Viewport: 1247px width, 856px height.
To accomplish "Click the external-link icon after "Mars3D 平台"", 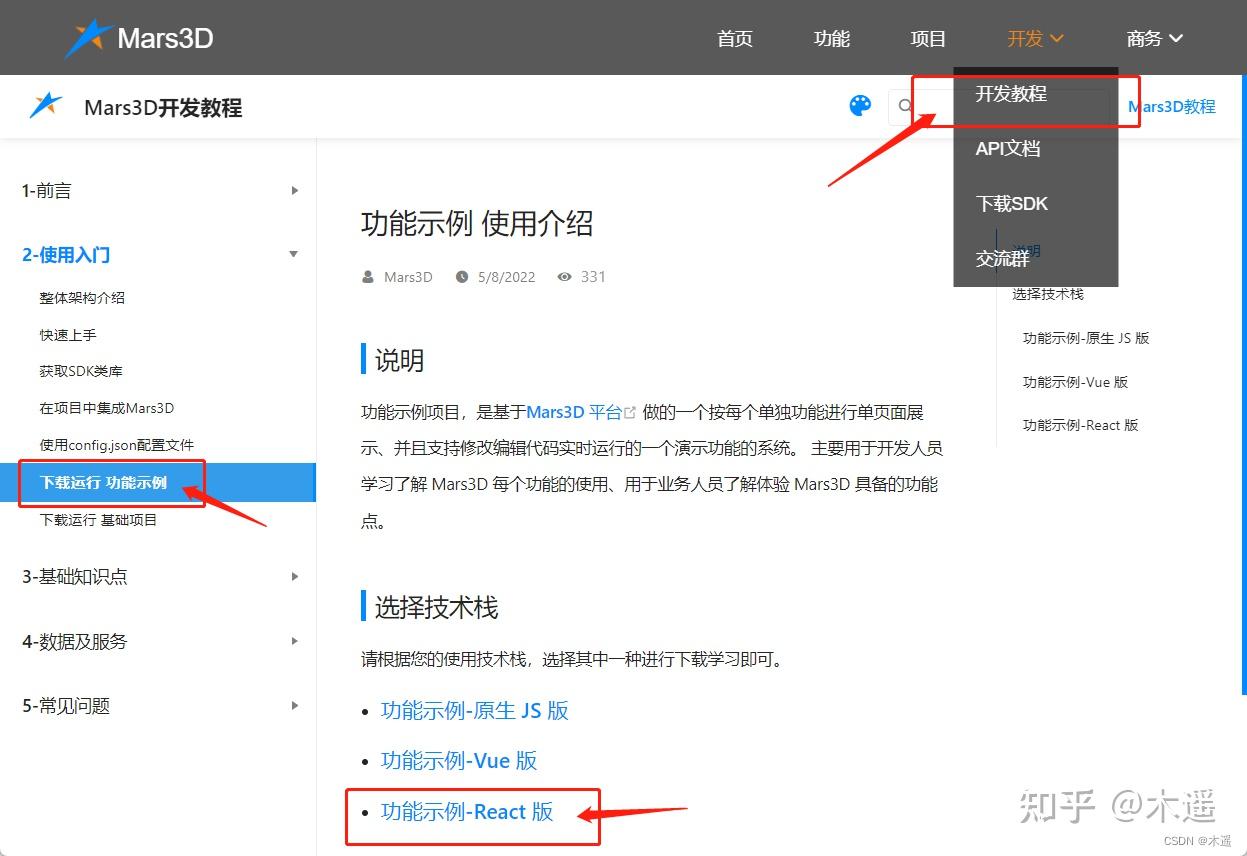I will (x=631, y=410).
